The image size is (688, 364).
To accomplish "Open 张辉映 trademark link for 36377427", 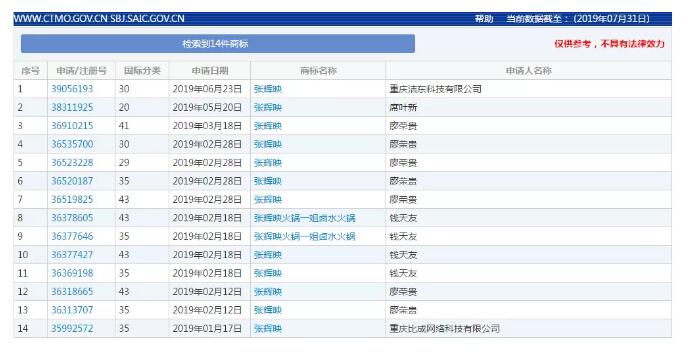I will [268, 255].
